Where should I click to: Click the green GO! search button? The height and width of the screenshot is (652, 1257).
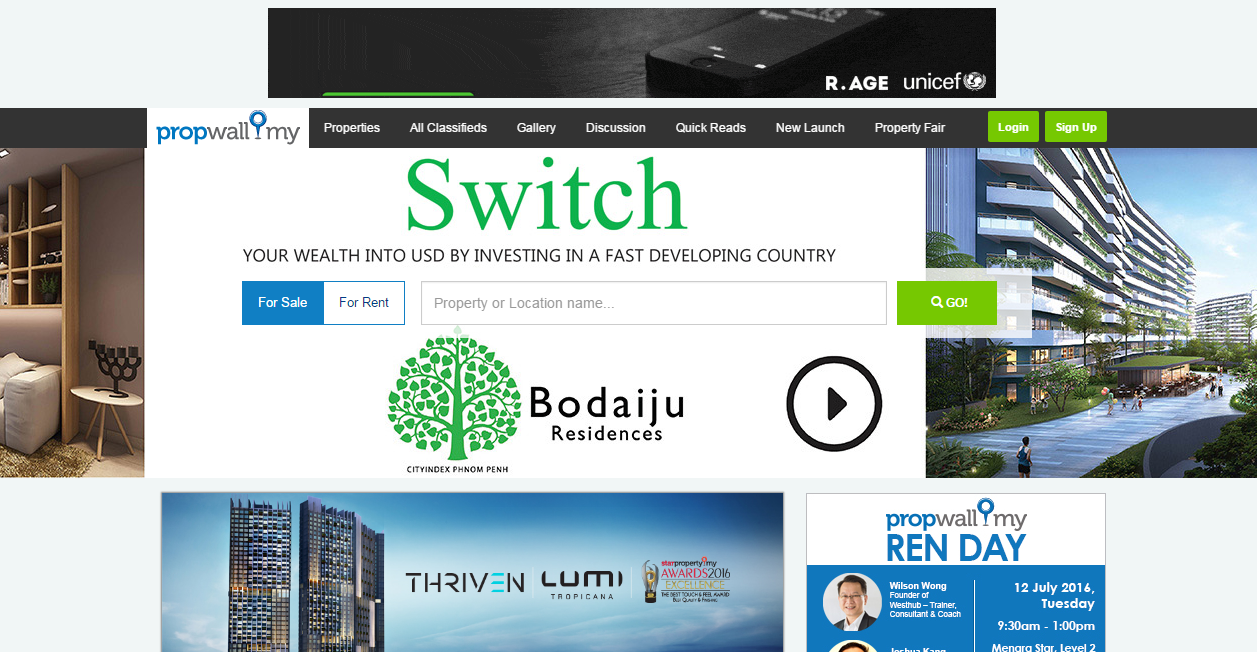click(x=949, y=303)
